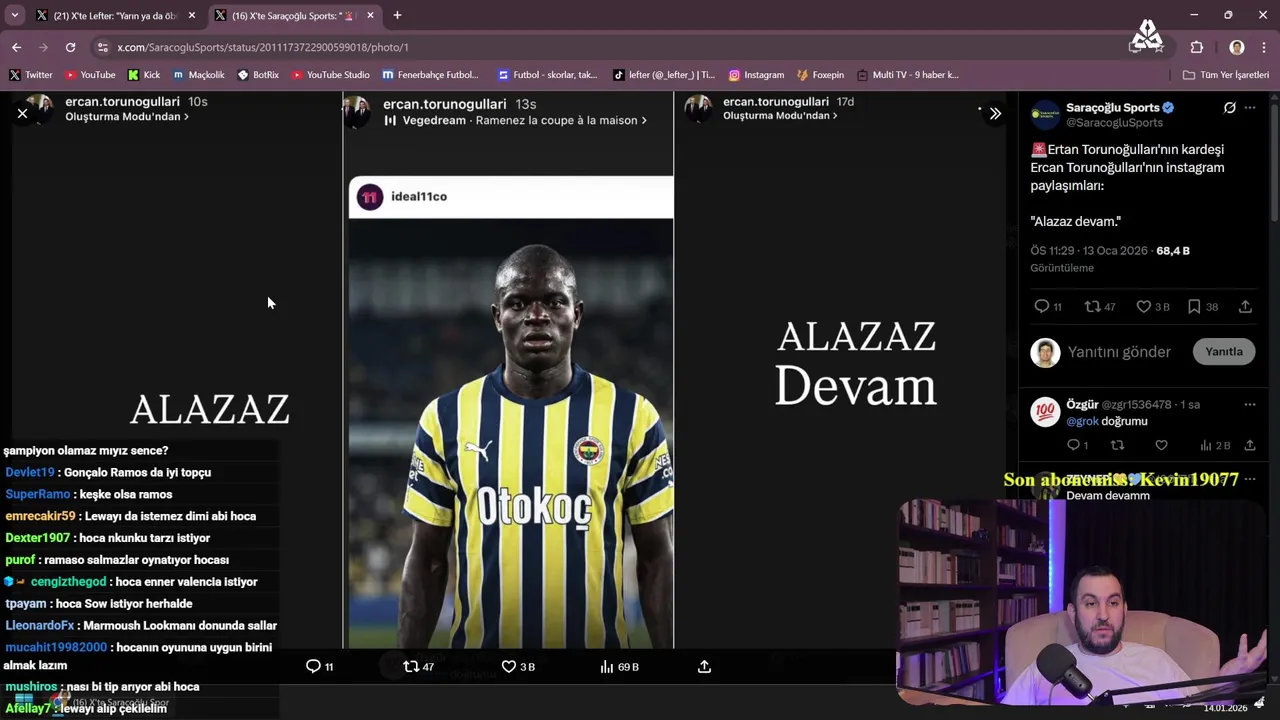Open tweet timestamp ÖS 11:29 · 13 Oca 2026
This screenshot has height=720, width=1280.
(1090, 251)
